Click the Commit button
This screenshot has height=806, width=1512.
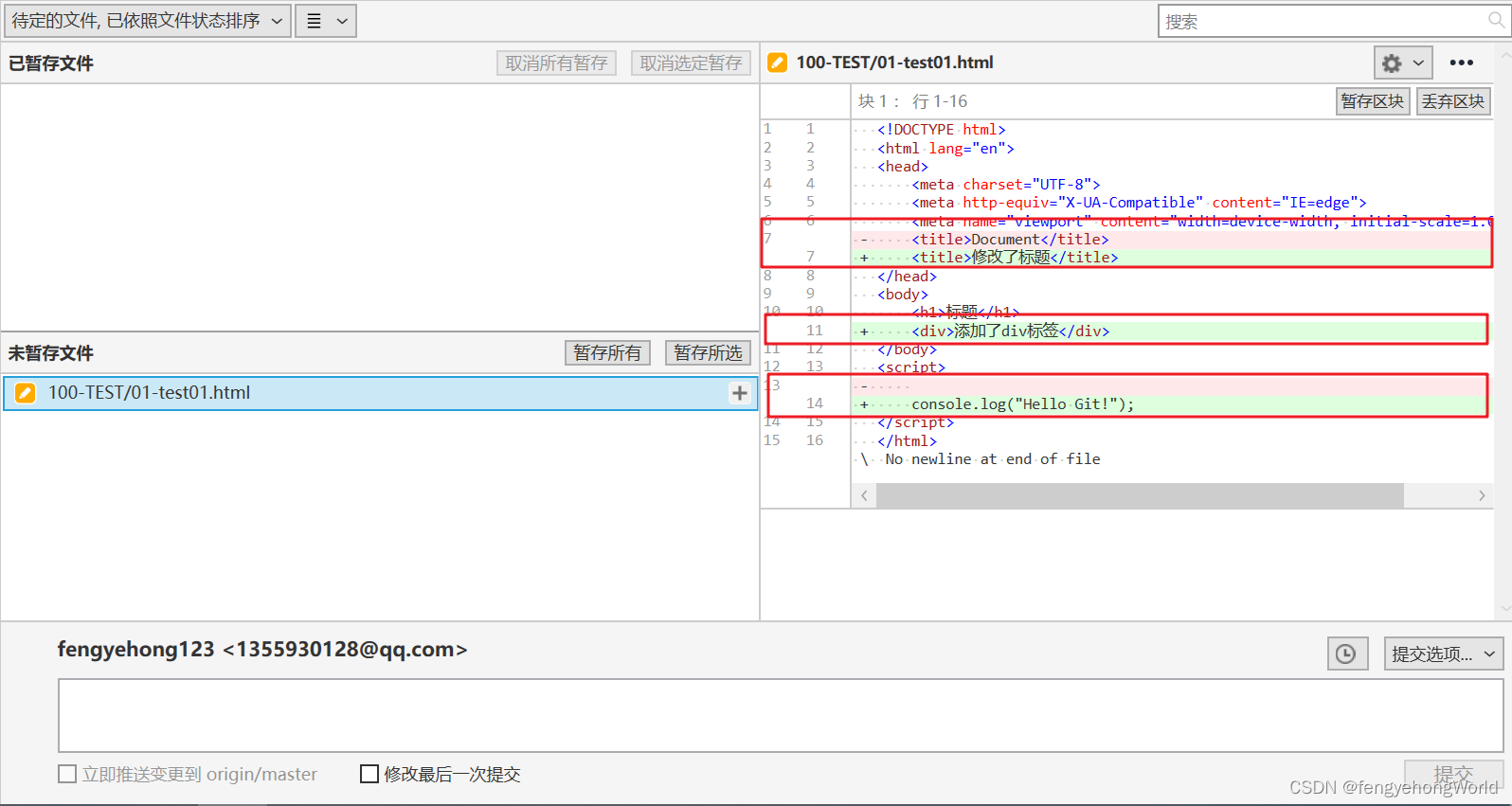[x=1453, y=774]
